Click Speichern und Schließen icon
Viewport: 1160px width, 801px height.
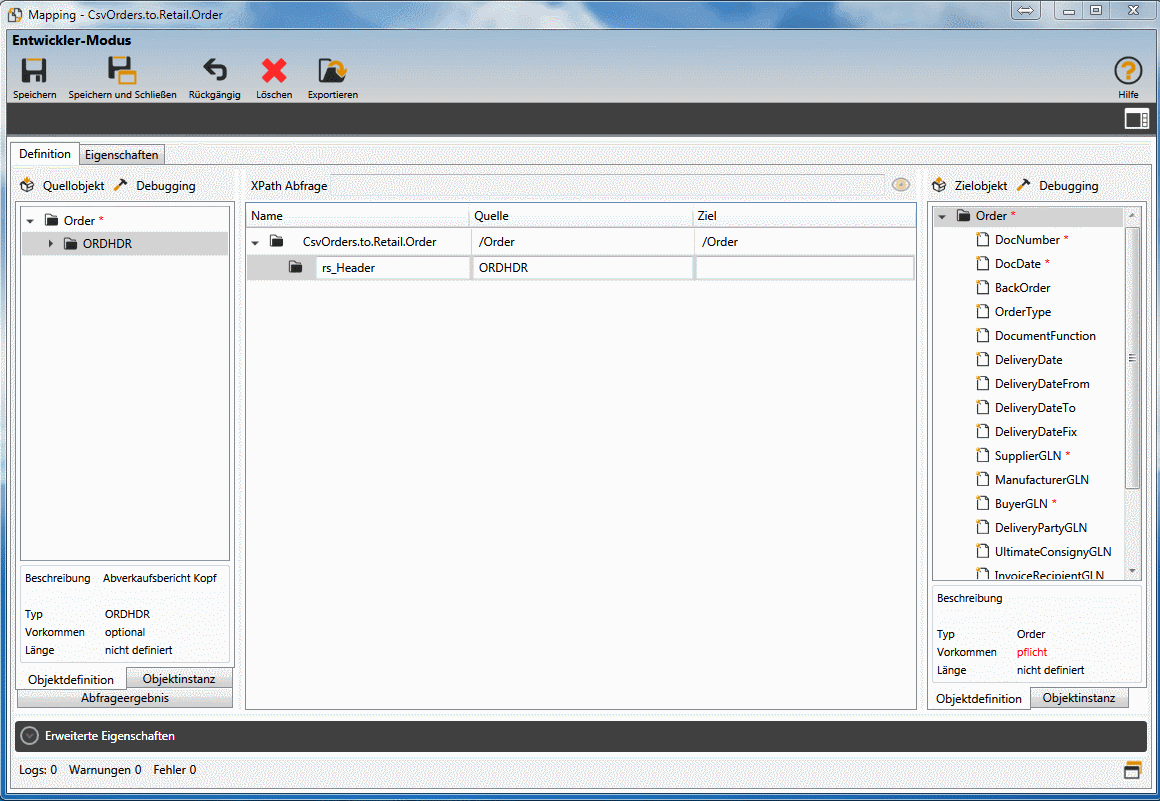click(x=122, y=71)
